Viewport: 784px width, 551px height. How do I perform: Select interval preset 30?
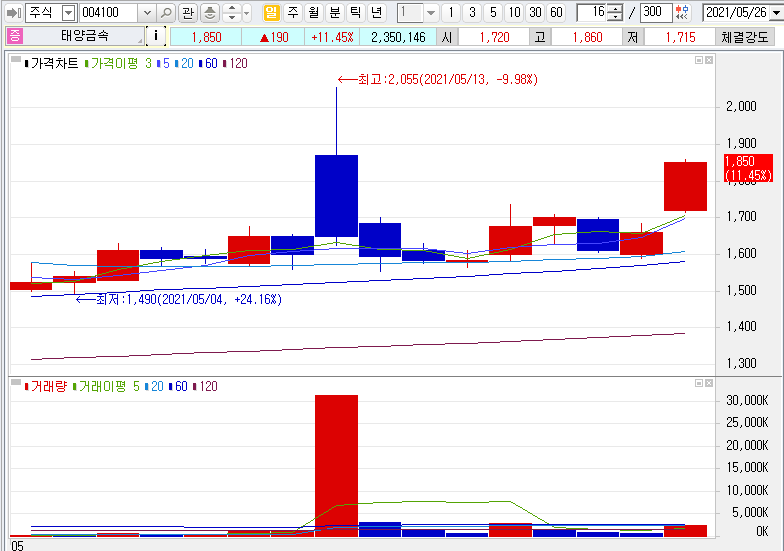click(x=536, y=12)
